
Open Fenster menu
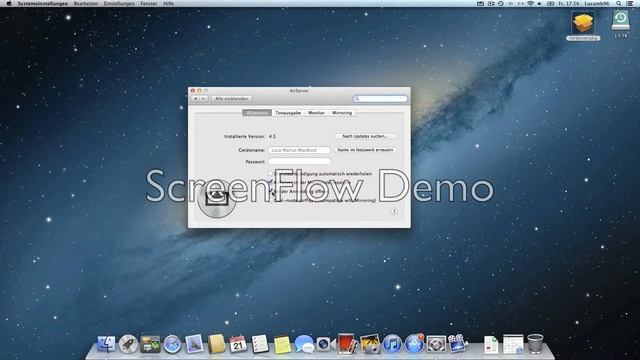(149, 3)
